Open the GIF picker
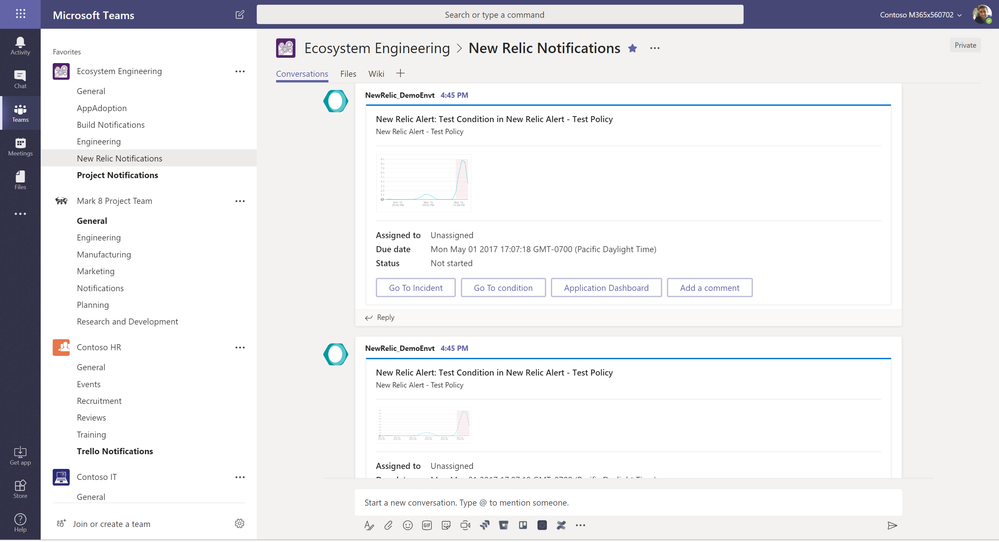This screenshot has height=542, width=999. point(427,525)
